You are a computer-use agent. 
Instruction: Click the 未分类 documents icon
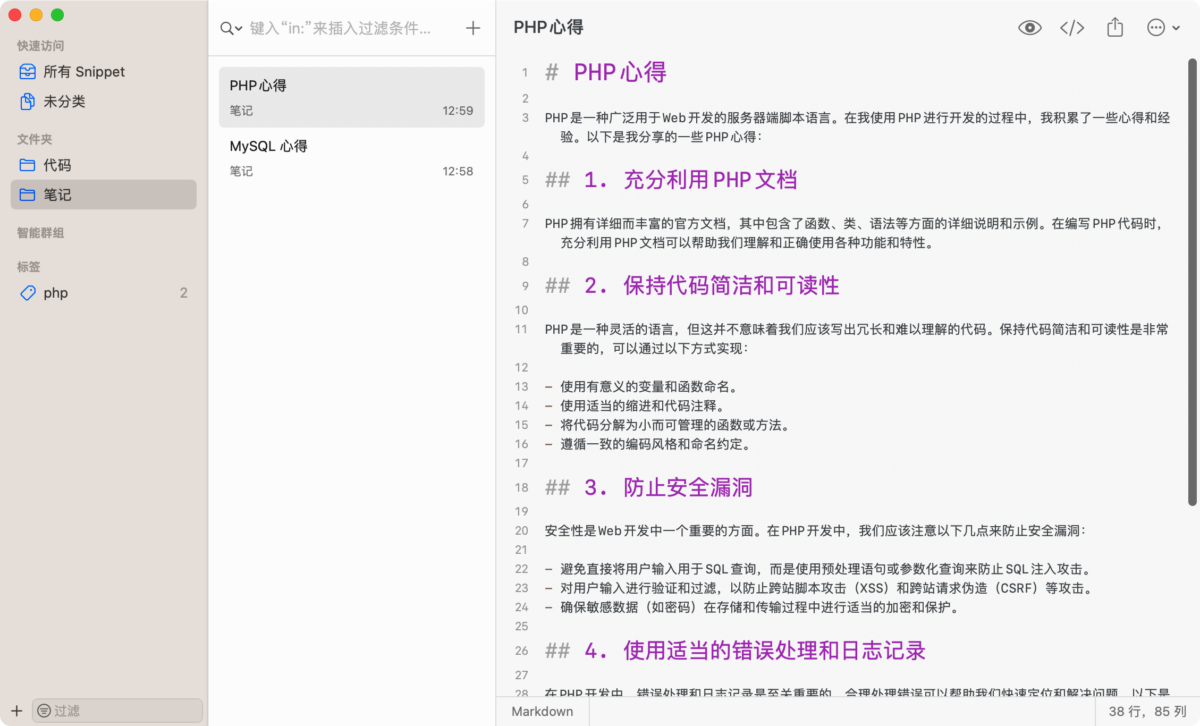(27, 102)
